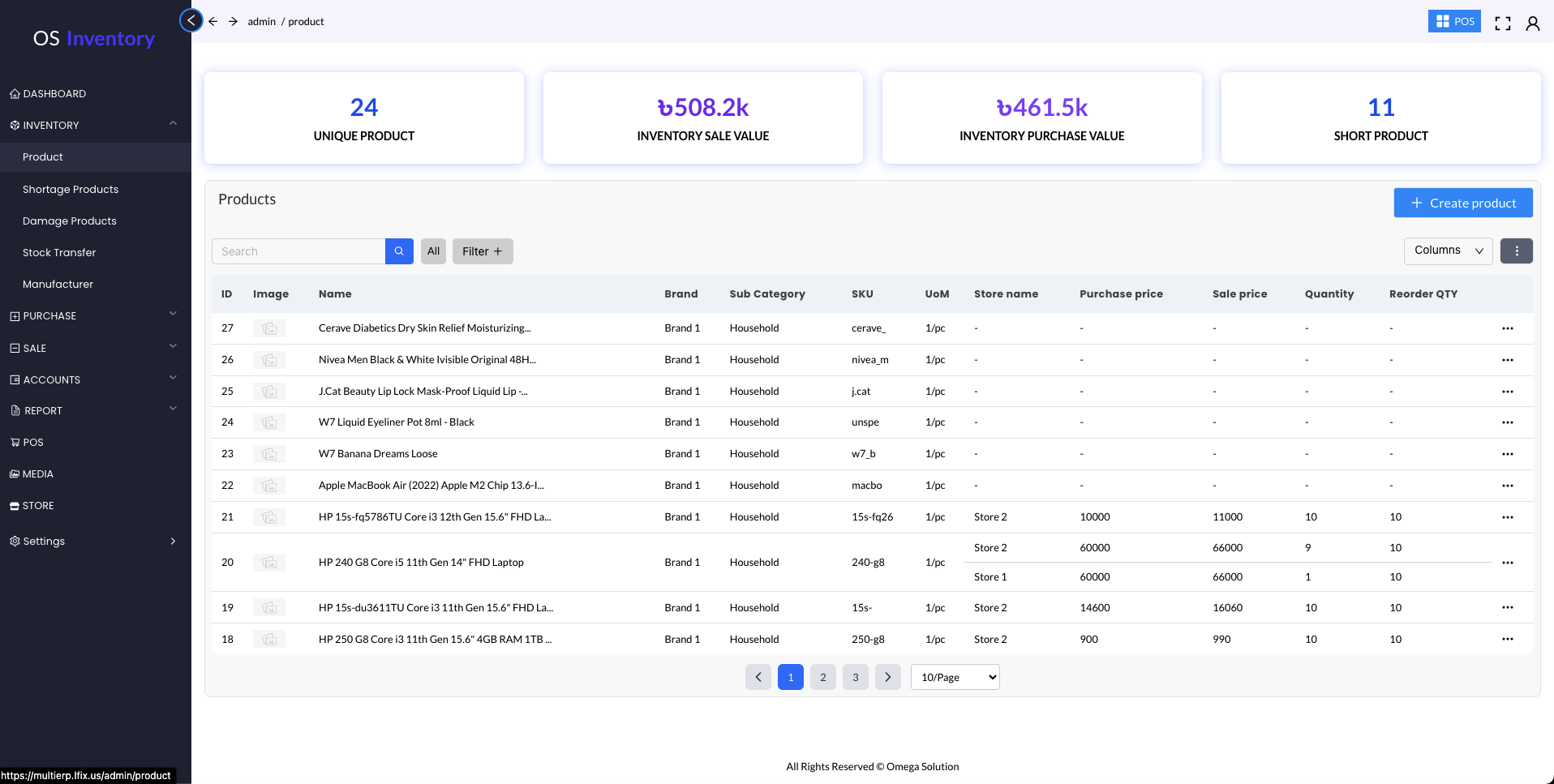
Task: Open actions menu for product ID 27
Action: tap(1508, 328)
